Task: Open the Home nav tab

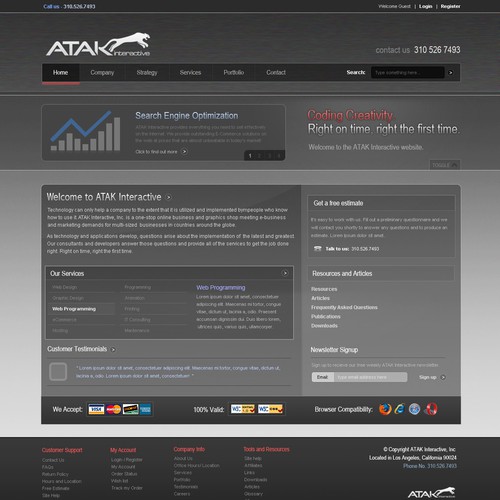Action: click(61, 72)
